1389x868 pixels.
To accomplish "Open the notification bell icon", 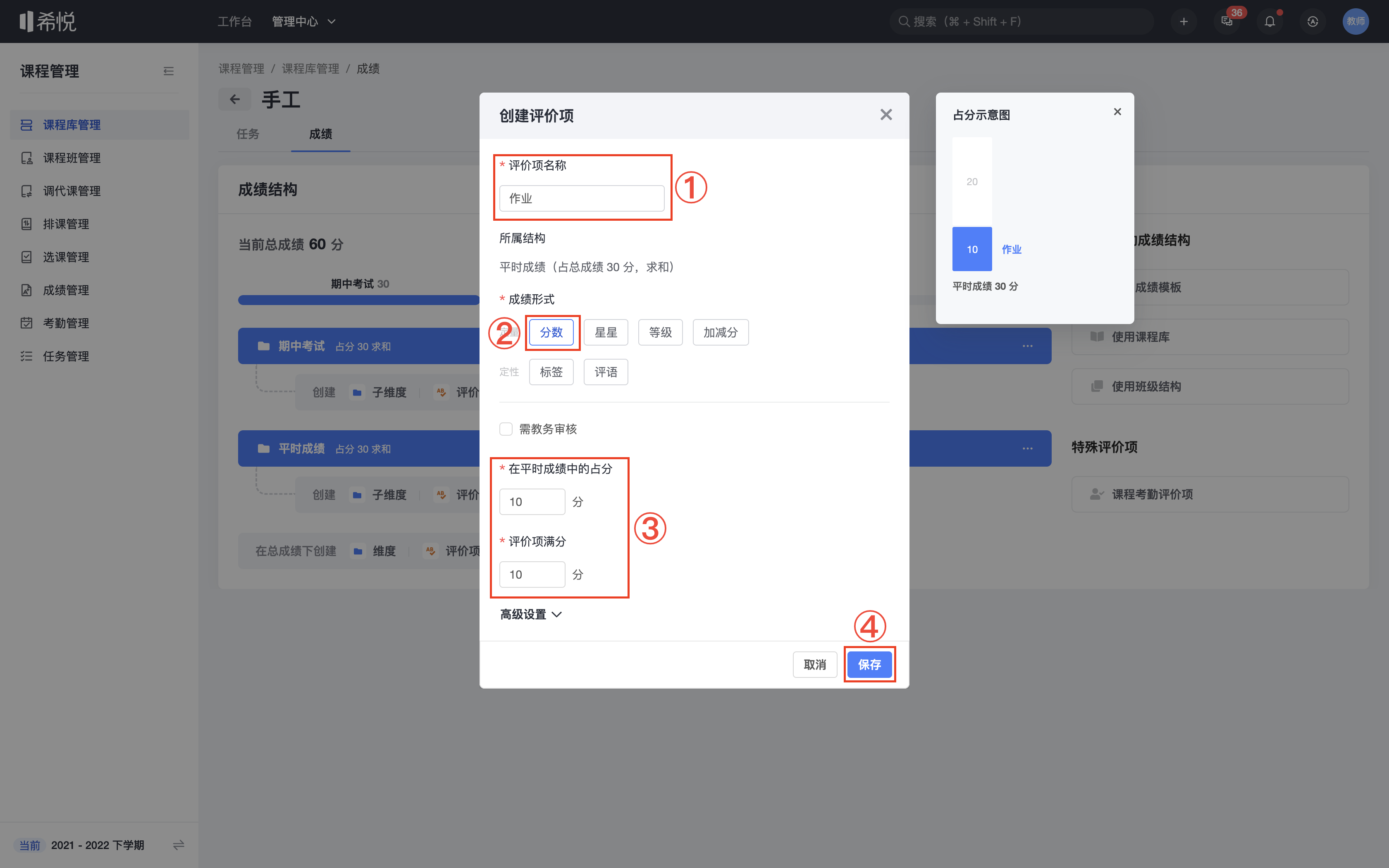I will [1270, 21].
